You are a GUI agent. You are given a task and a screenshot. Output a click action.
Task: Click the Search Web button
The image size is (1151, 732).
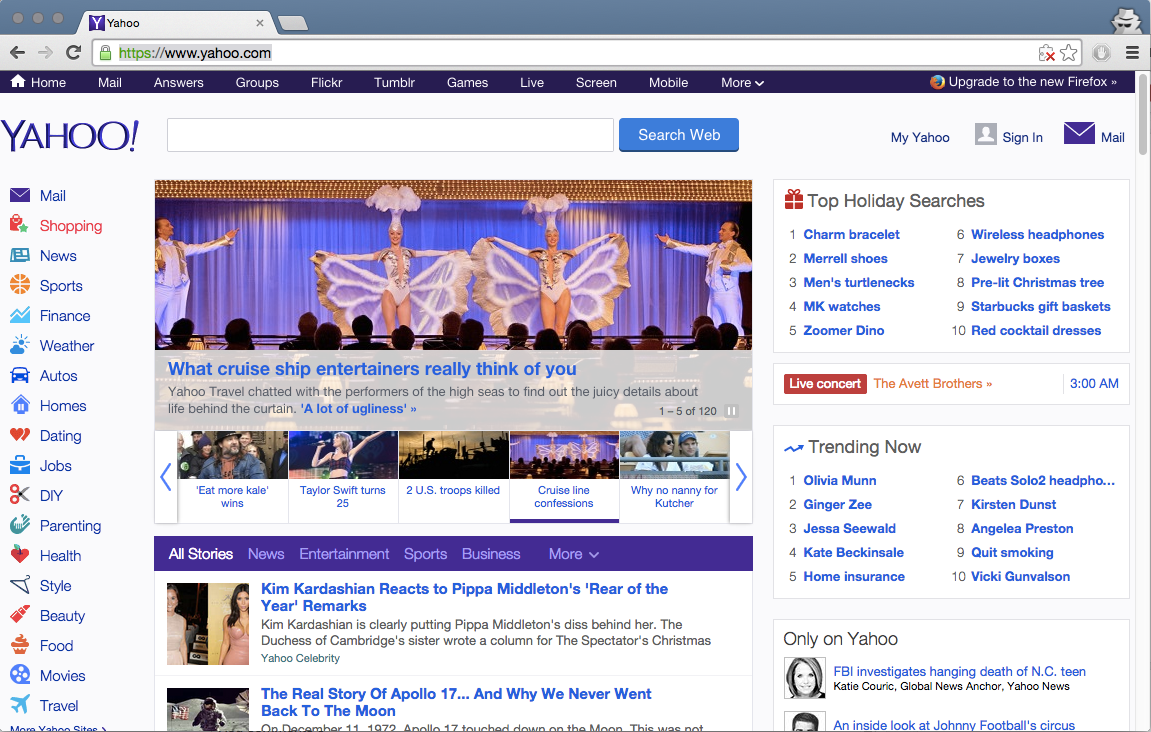point(679,135)
